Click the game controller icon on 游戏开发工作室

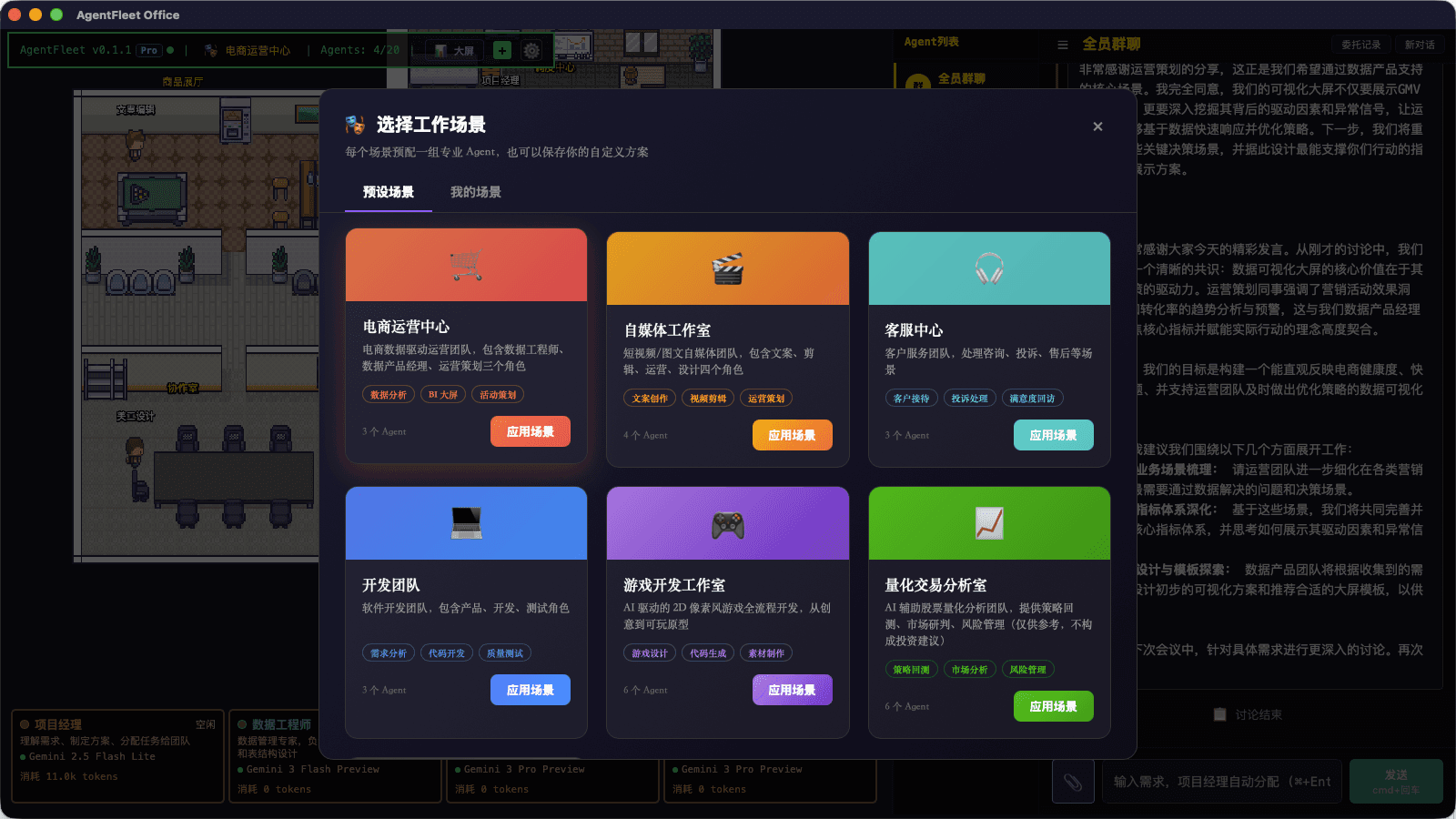727,522
